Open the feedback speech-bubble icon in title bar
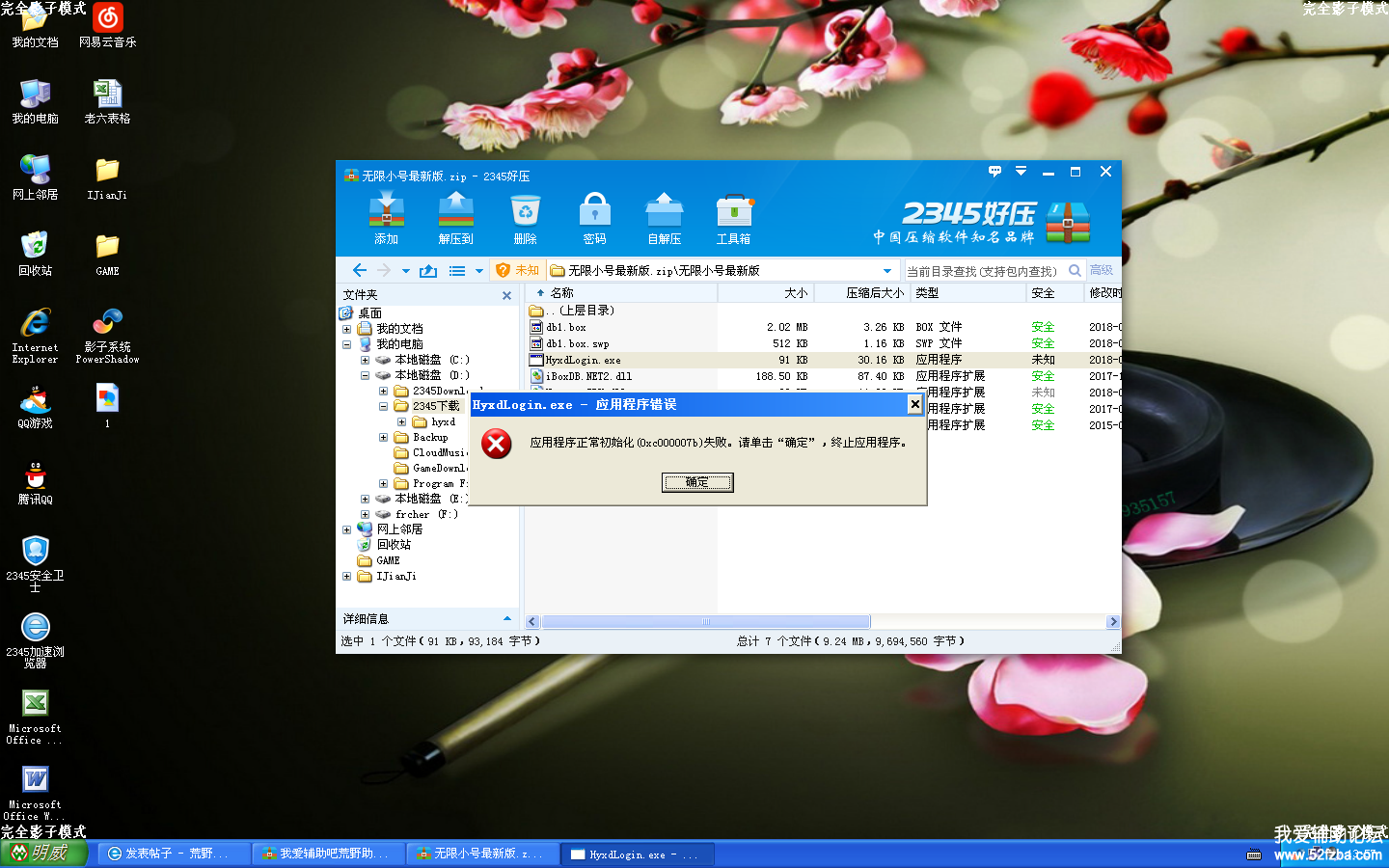 coord(994,172)
